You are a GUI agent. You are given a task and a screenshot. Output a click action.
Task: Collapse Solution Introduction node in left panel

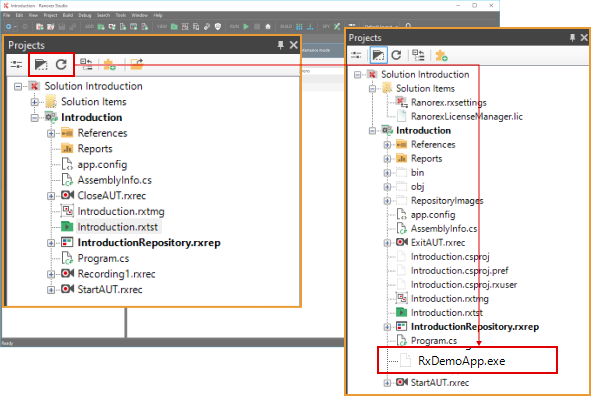click(18, 87)
